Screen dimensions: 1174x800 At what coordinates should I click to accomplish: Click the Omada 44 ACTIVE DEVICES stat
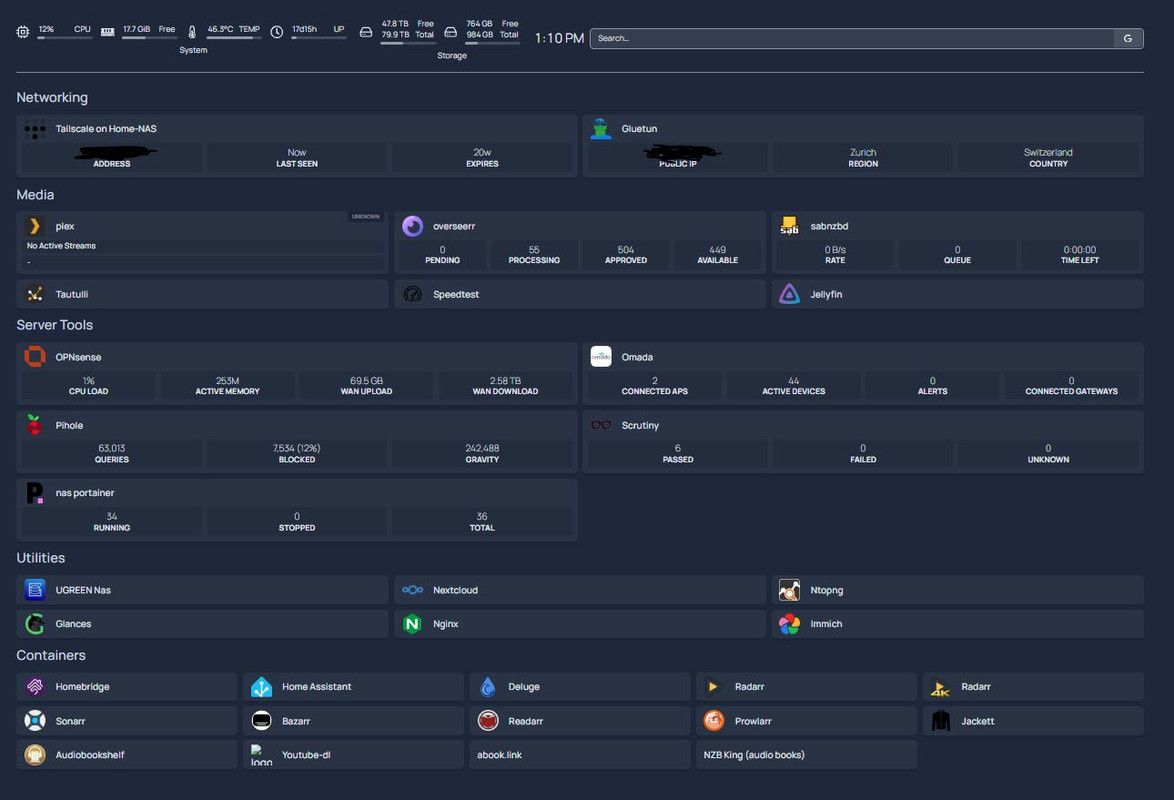pyautogui.click(x=794, y=386)
